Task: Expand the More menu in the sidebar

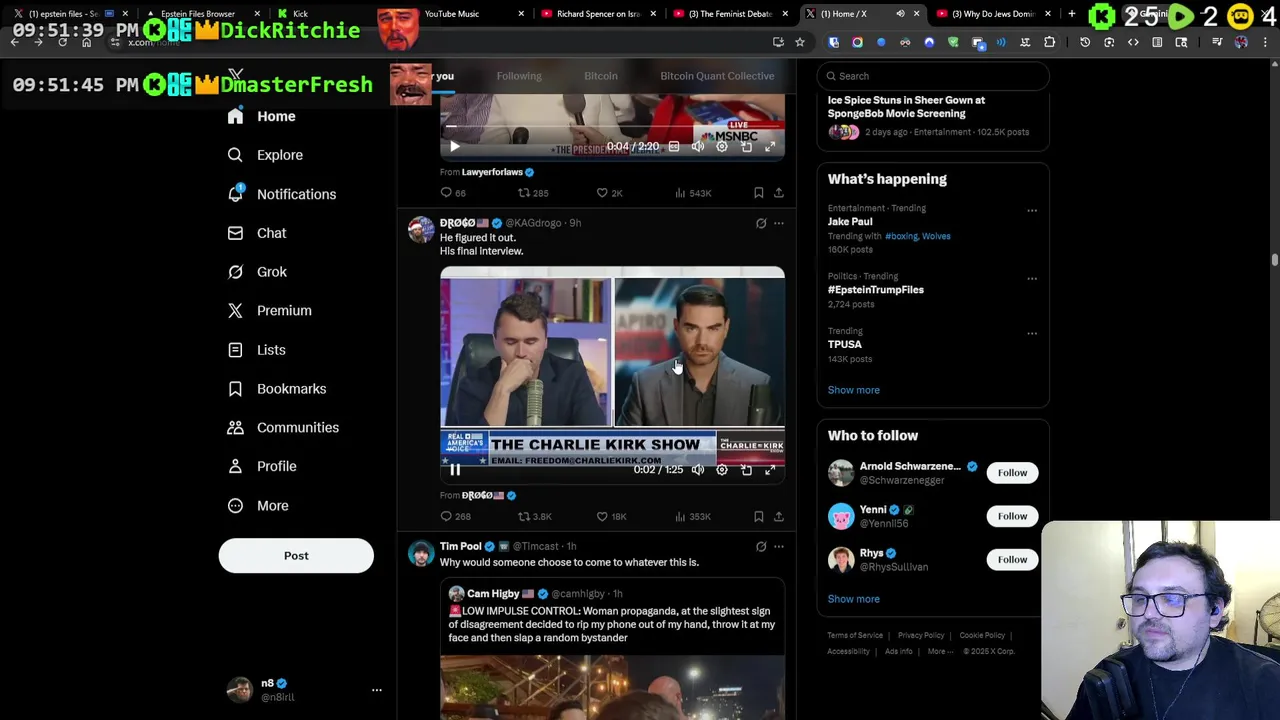Action: tap(257, 506)
